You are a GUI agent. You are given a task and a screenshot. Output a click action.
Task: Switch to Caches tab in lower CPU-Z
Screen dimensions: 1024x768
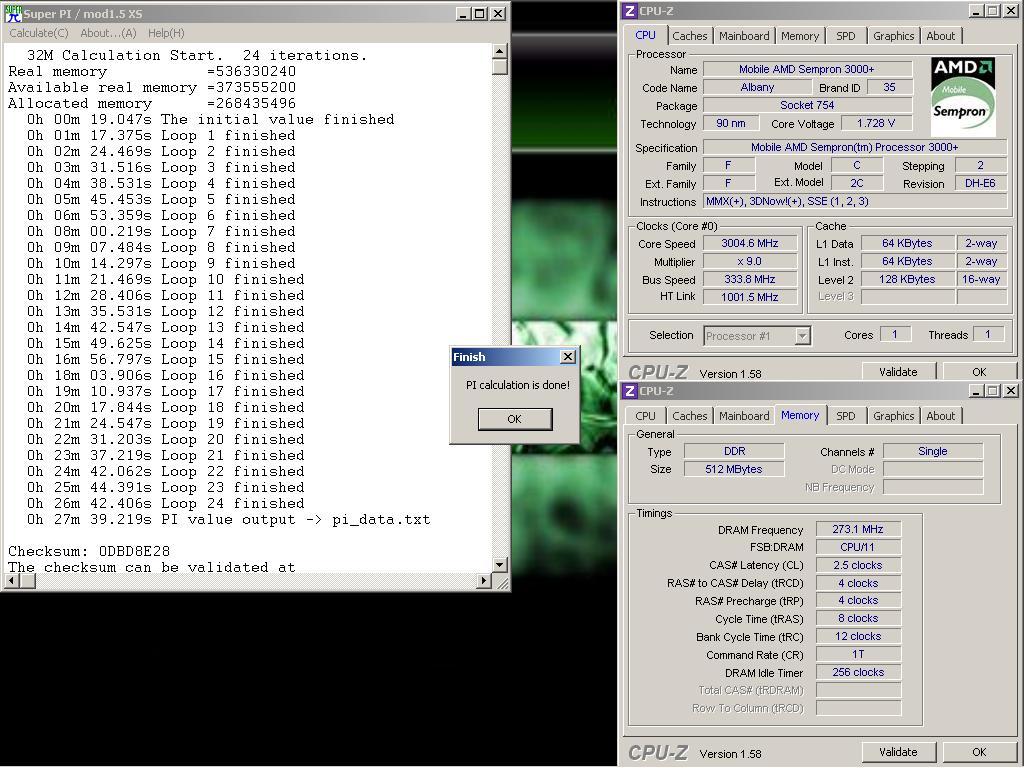coord(690,416)
